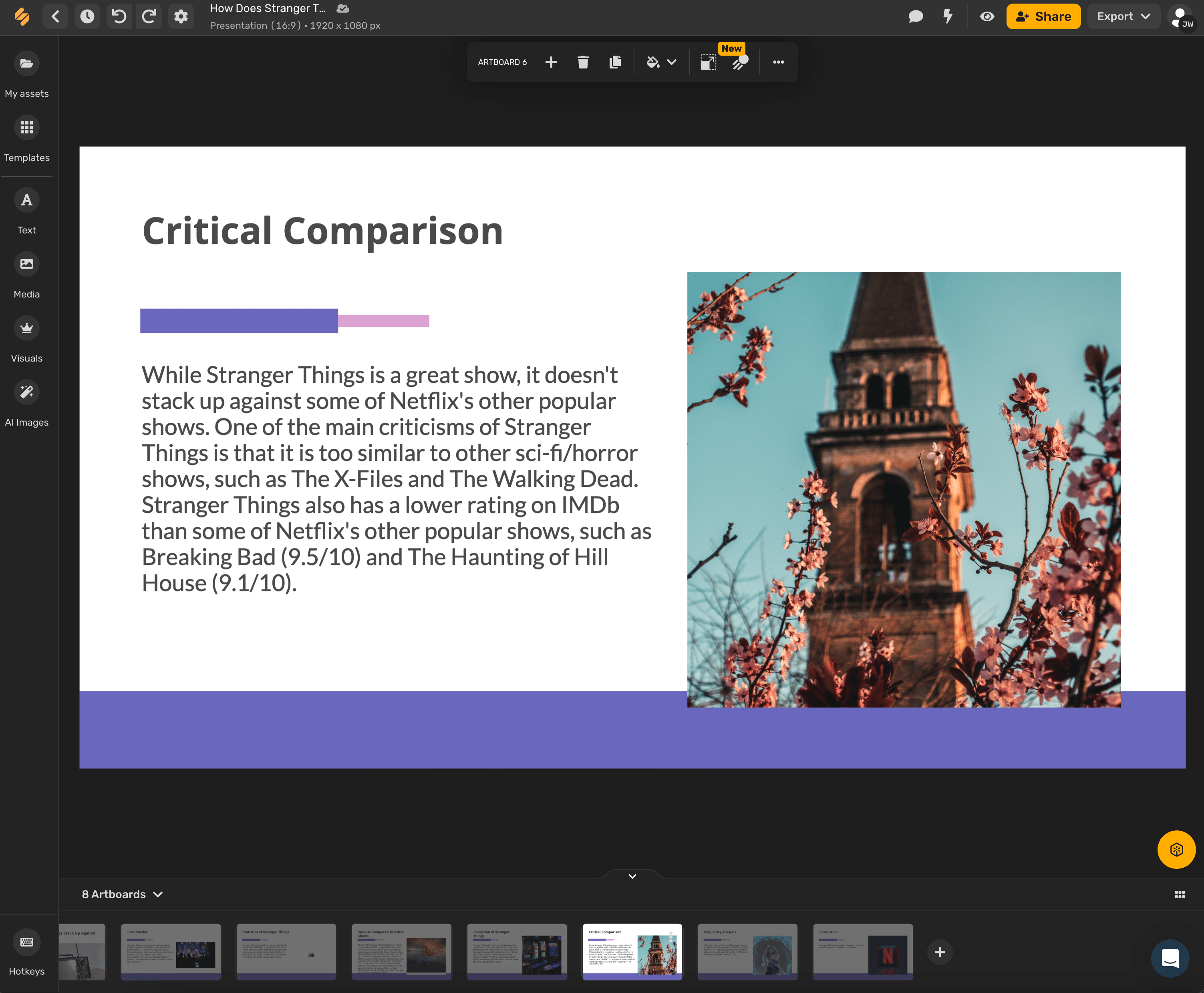The height and width of the screenshot is (993, 1204).
Task: Select the church tower photo
Action: pyautogui.click(x=904, y=490)
